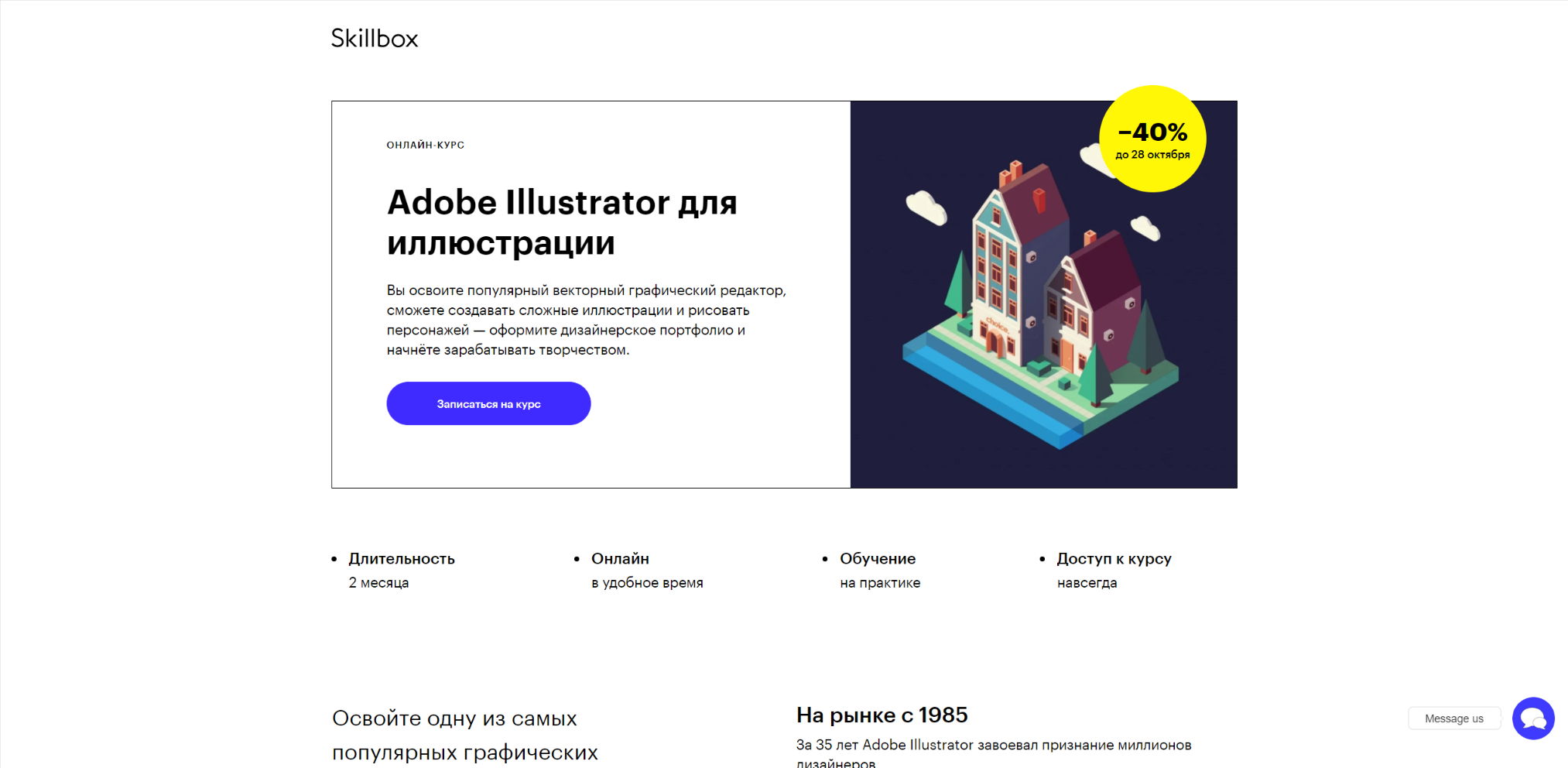This screenshot has width=1568, height=768.
Task: Click the 'ОНЛАЙН-КУРС' label
Action: click(426, 145)
